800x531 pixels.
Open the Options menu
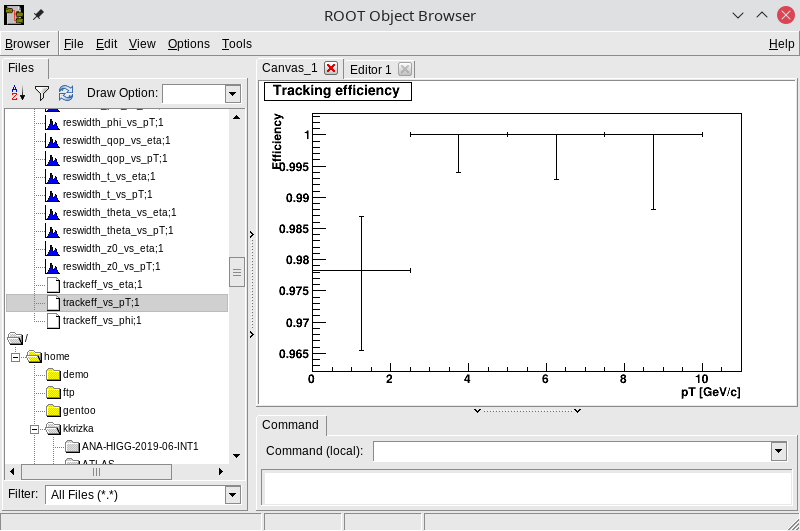tap(189, 44)
